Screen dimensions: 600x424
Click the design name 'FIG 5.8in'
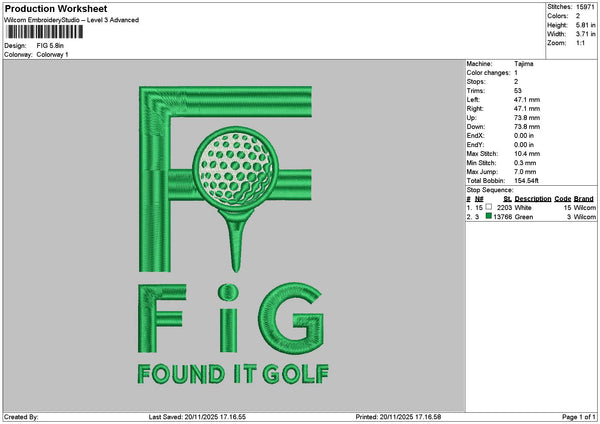pyautogui.click(x=50, y=46)
